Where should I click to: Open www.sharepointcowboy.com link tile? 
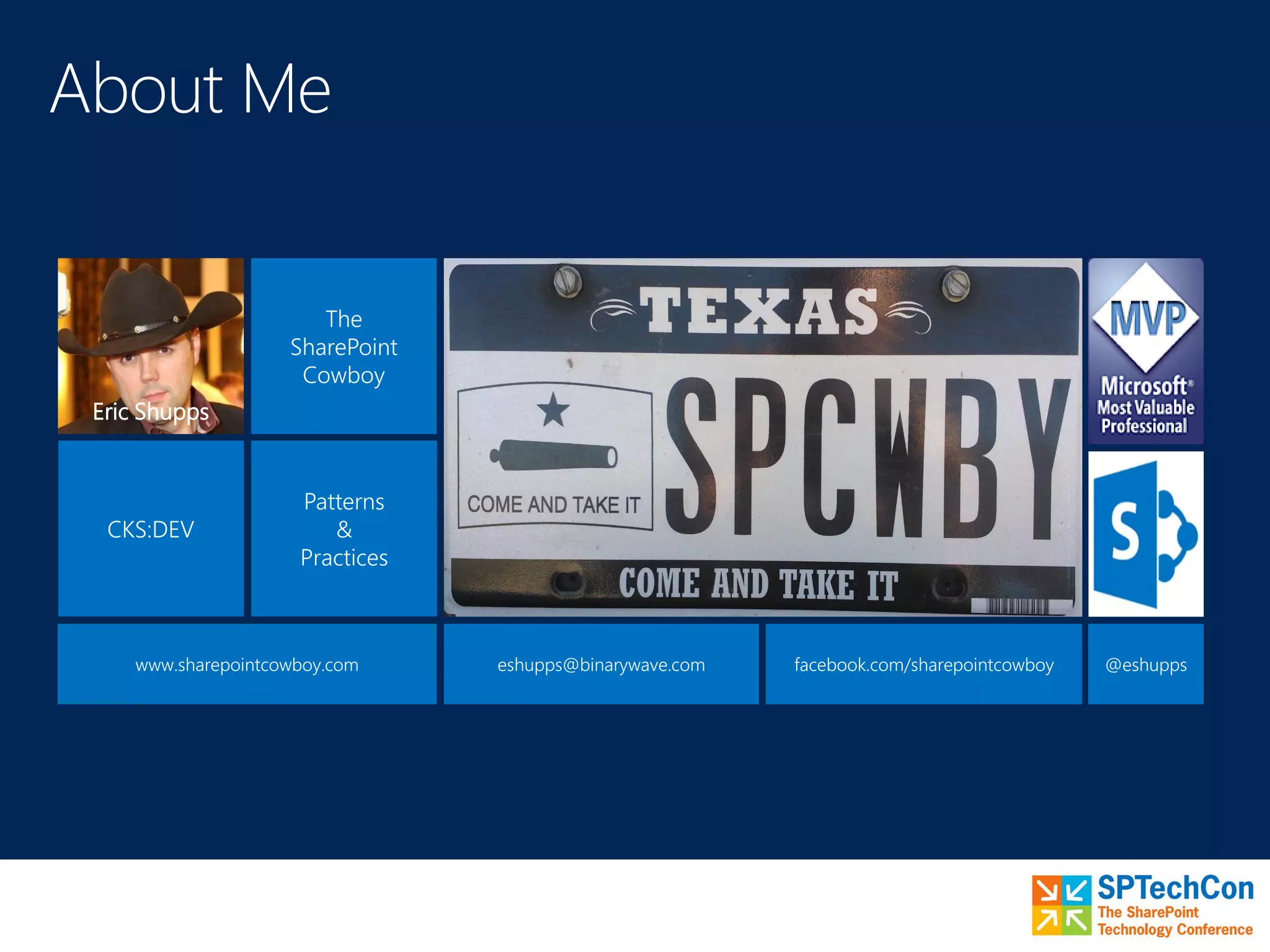247,664
